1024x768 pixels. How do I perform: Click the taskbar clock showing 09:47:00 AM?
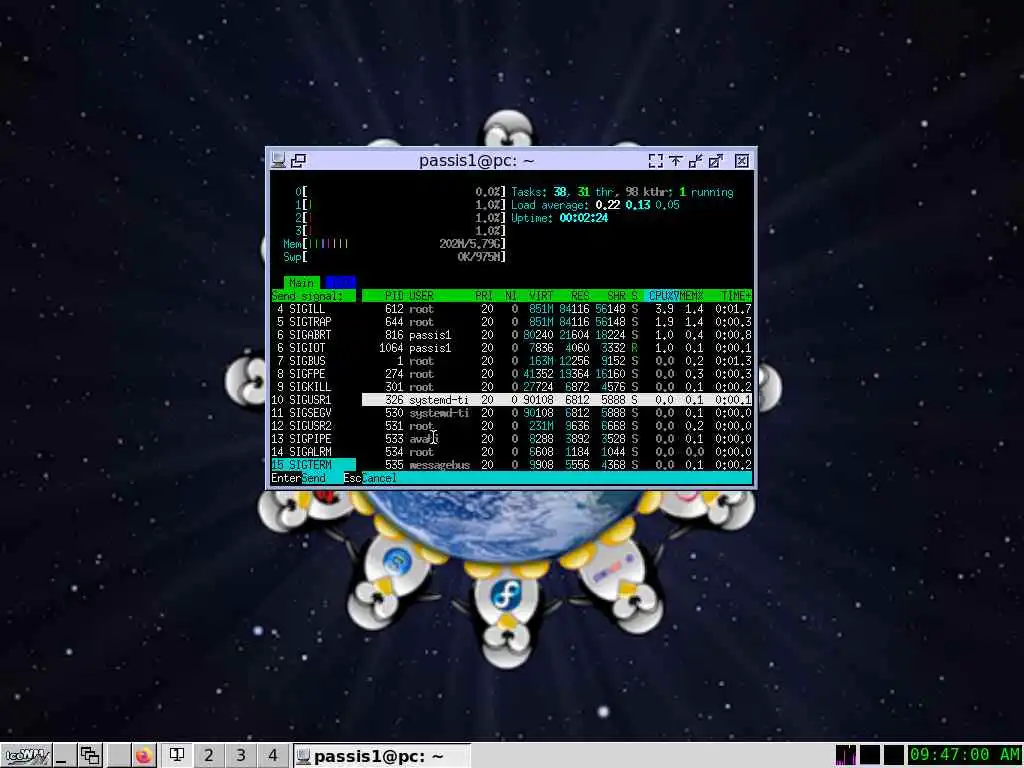click(x=964, y=755)
